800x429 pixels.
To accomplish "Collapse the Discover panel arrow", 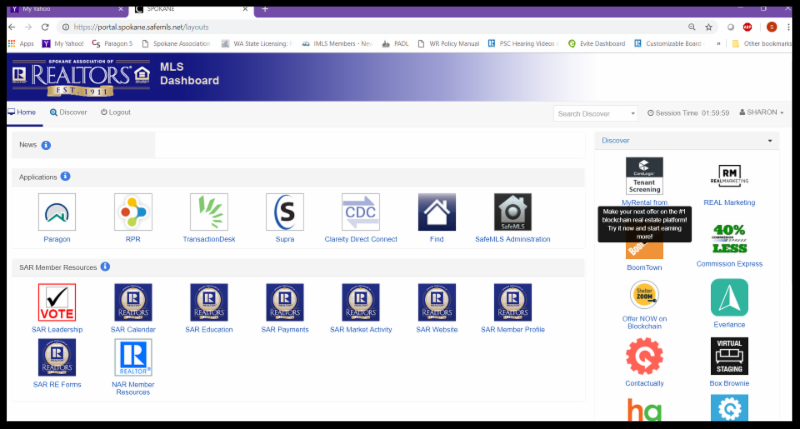I will tap(770, 141).
